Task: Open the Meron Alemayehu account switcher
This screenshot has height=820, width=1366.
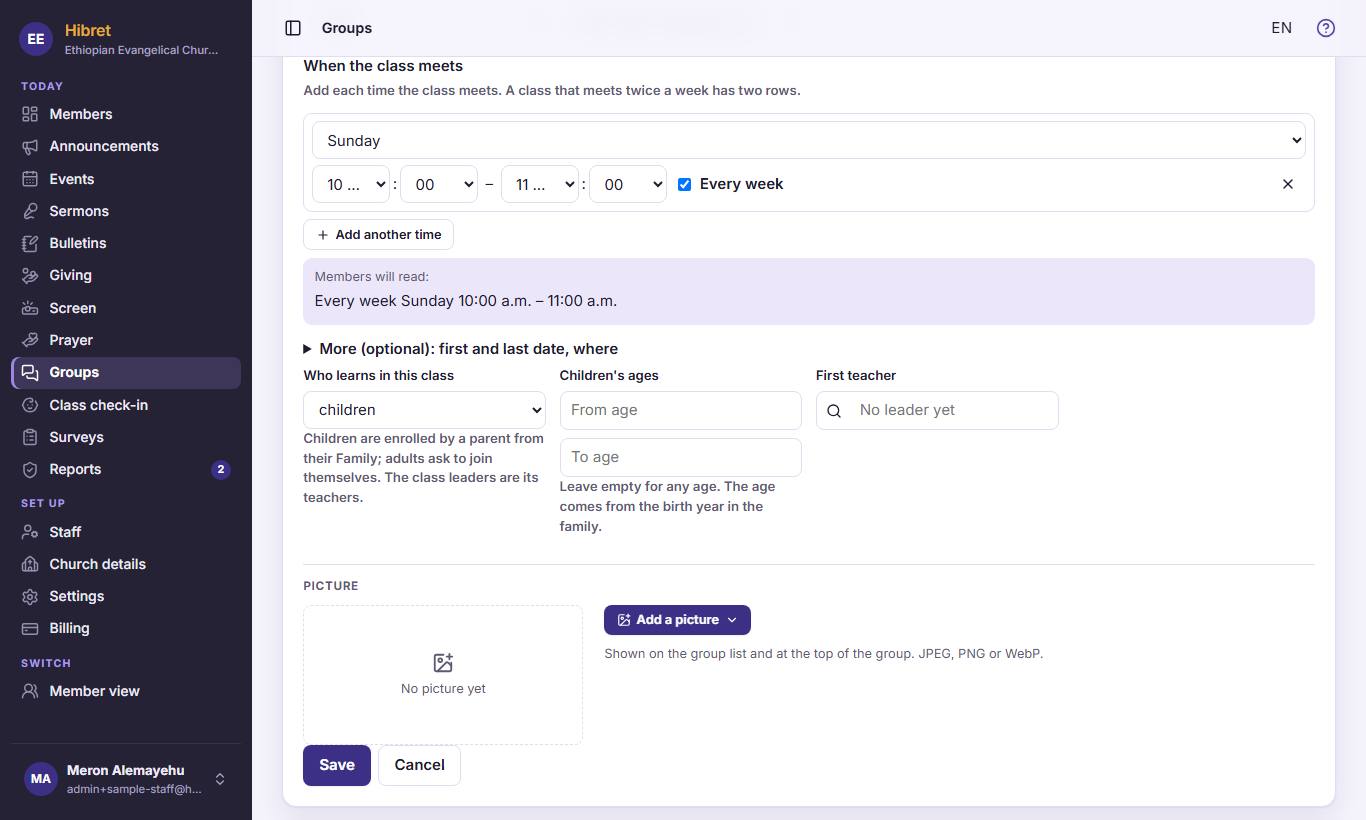Action: 126,779
